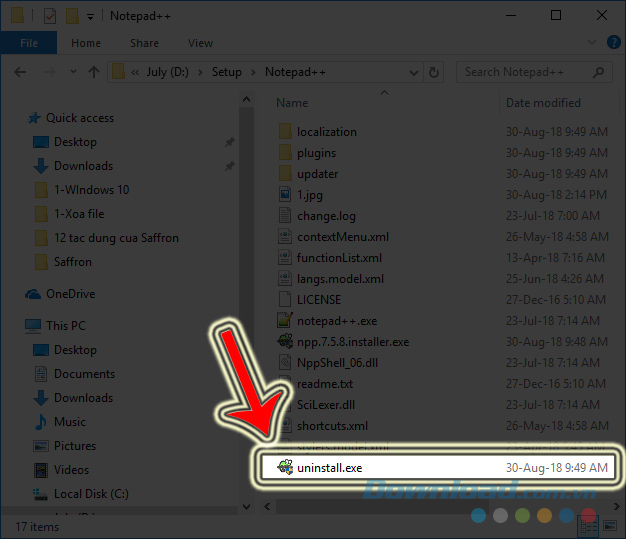Sort files by Date modified column
626x539 pixels.
tap(543, 103)
